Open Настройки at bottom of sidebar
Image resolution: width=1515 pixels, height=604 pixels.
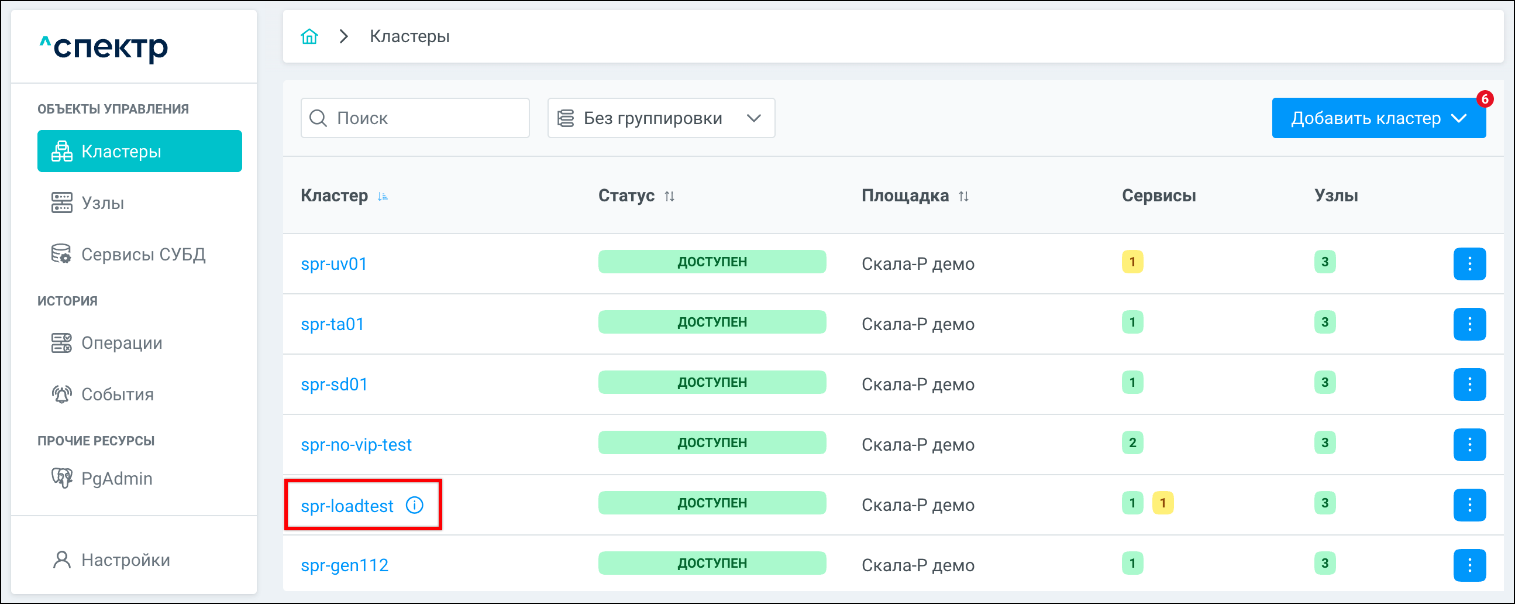pos(125,560)
